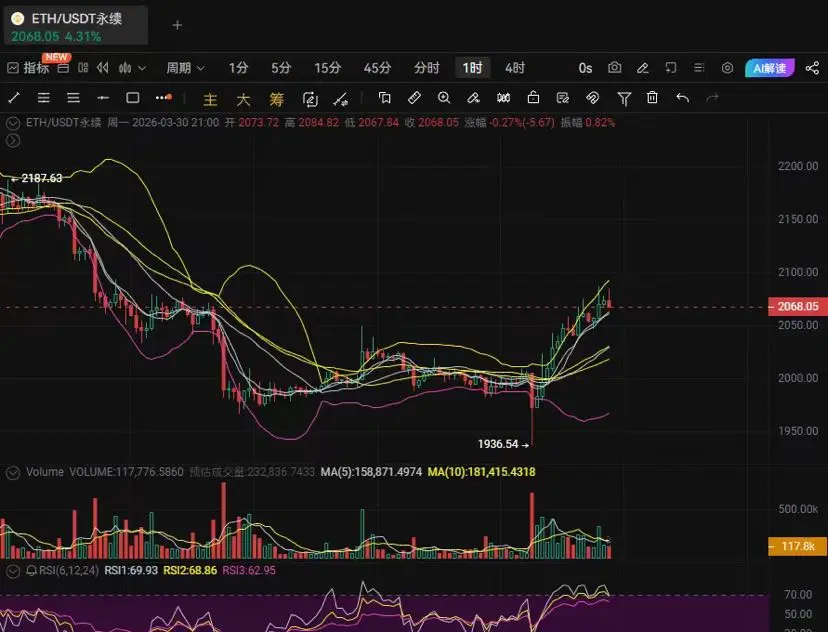The image size is (828, 632).
Task: Expand the circle chevron below the legend
Action: point(13,140)
